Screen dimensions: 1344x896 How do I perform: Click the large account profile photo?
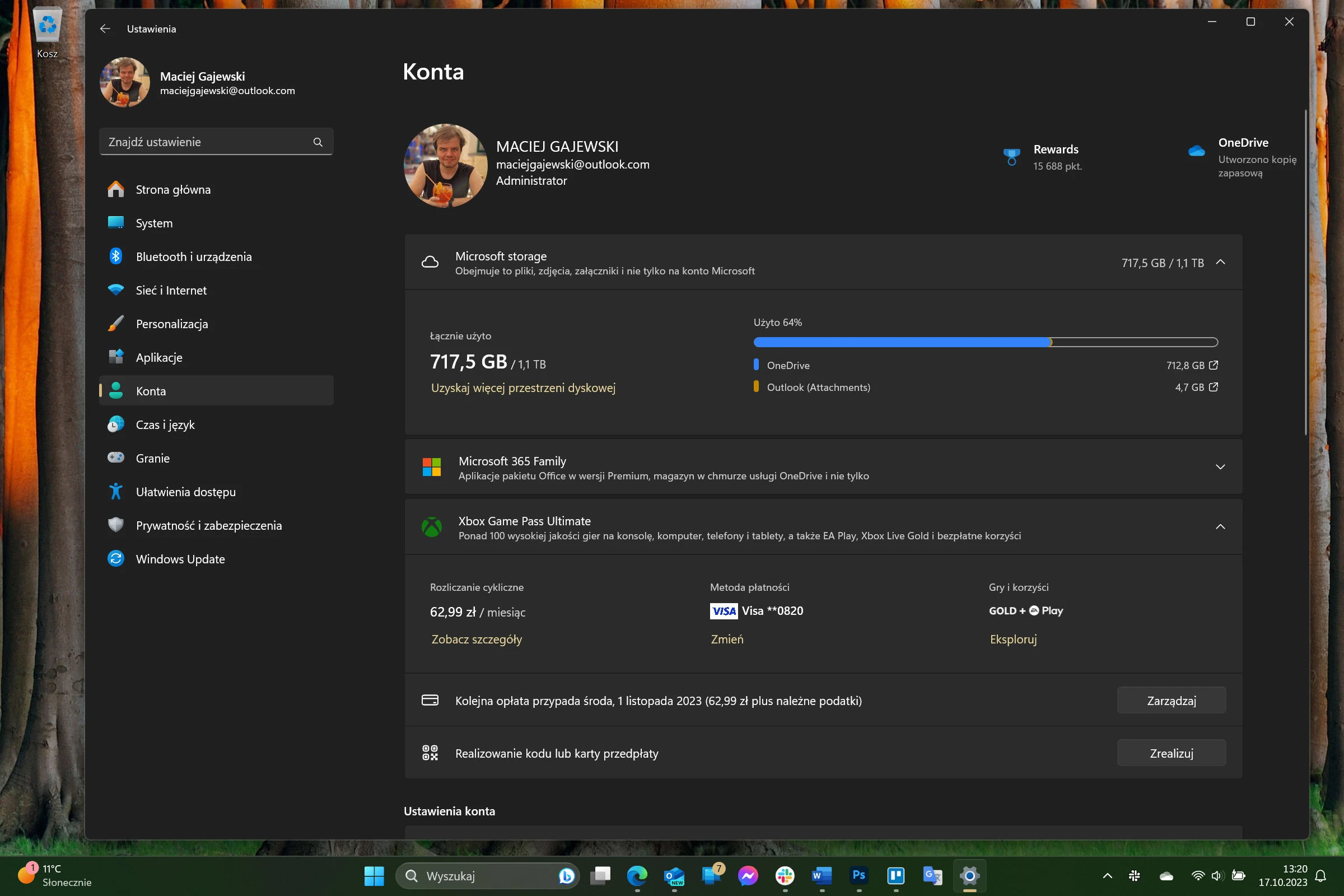tap(446, 166)
